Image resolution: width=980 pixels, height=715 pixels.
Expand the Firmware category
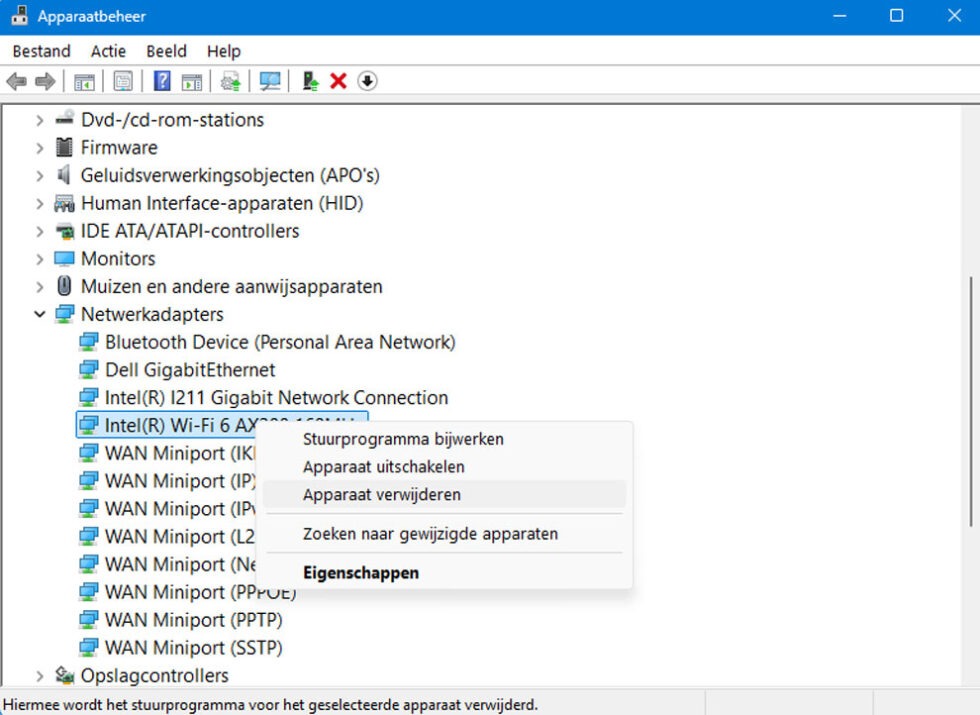(x=38, y=147)
